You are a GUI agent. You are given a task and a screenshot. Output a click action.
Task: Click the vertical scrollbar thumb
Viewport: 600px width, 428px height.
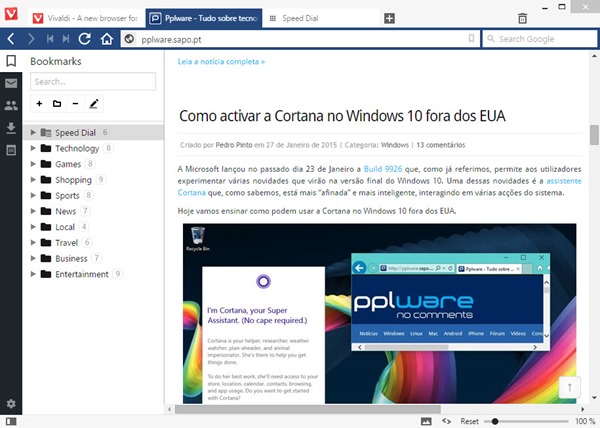click(594, 135)
